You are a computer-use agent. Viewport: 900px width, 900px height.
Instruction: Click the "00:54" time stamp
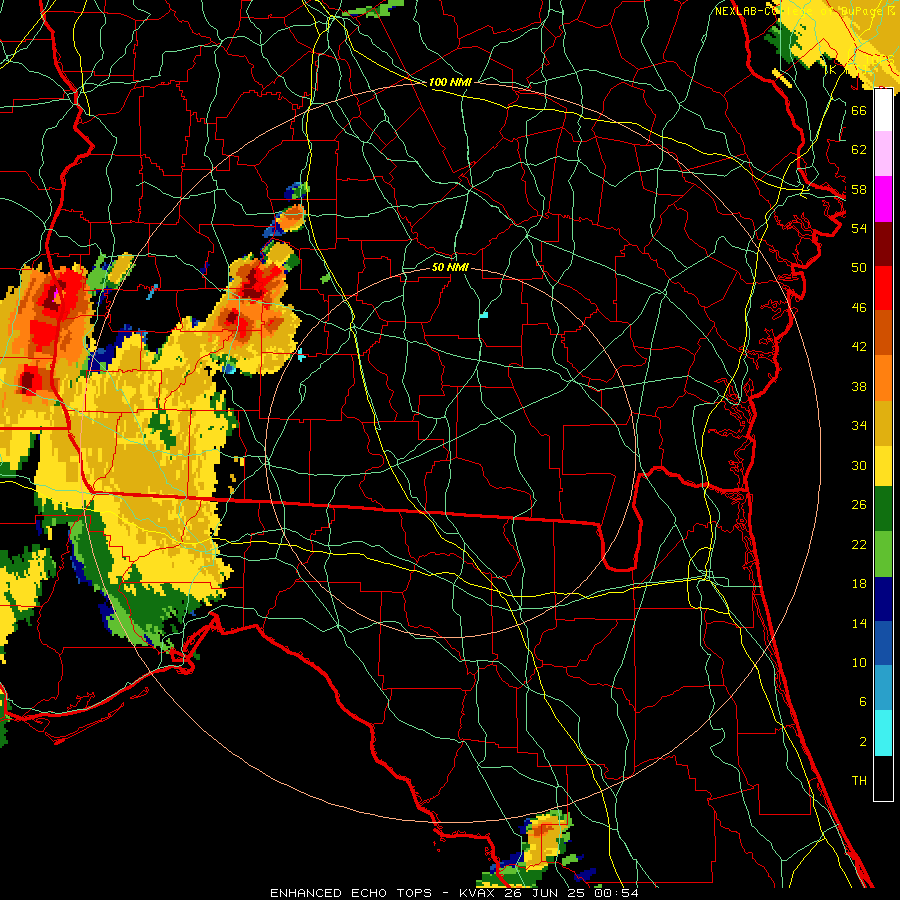pyautogui.click(x=616, y=893)
